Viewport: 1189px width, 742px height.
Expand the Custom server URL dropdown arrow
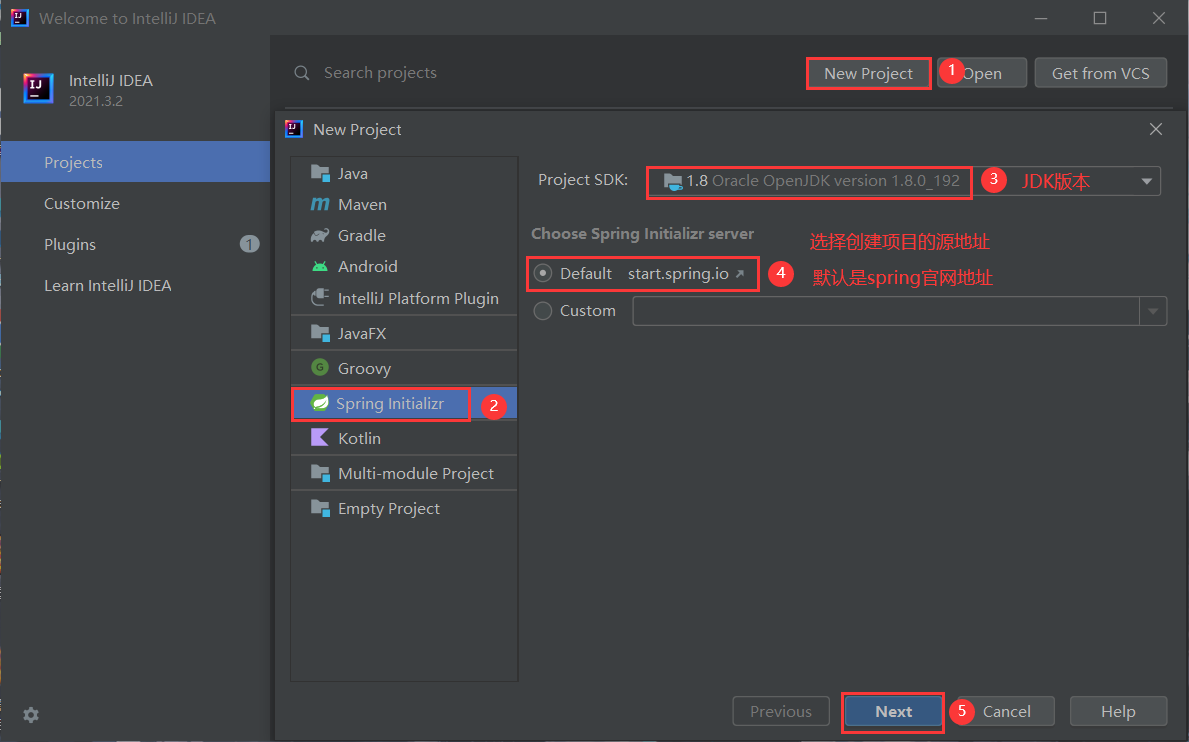[x=1153, y=311]
